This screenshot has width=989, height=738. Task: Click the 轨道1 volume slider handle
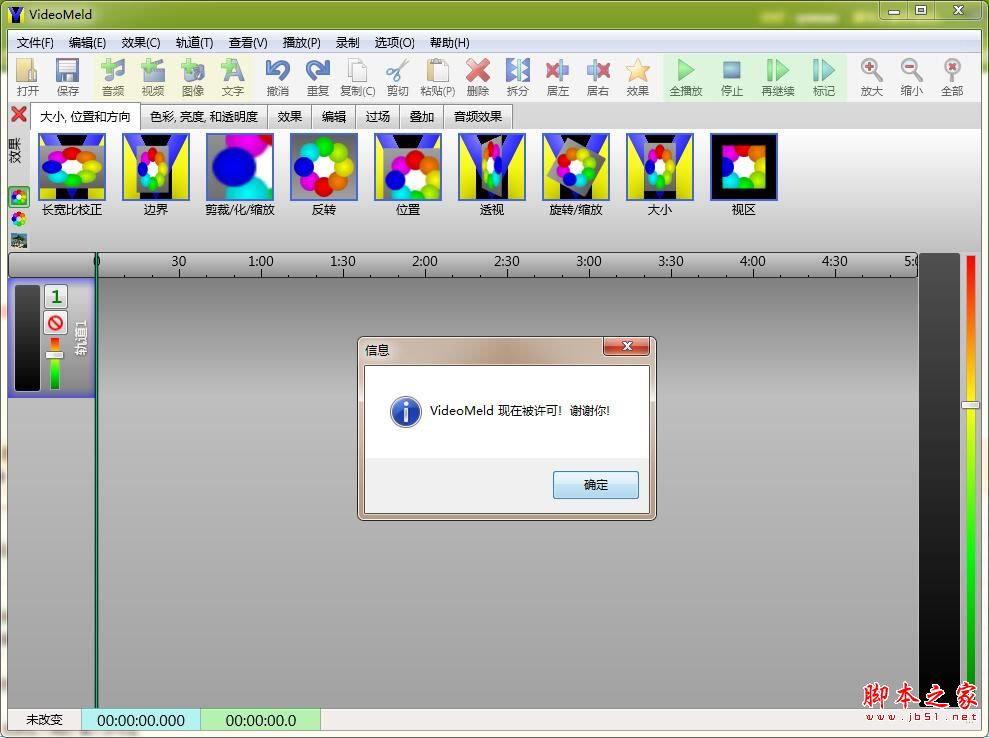point(54,355)
